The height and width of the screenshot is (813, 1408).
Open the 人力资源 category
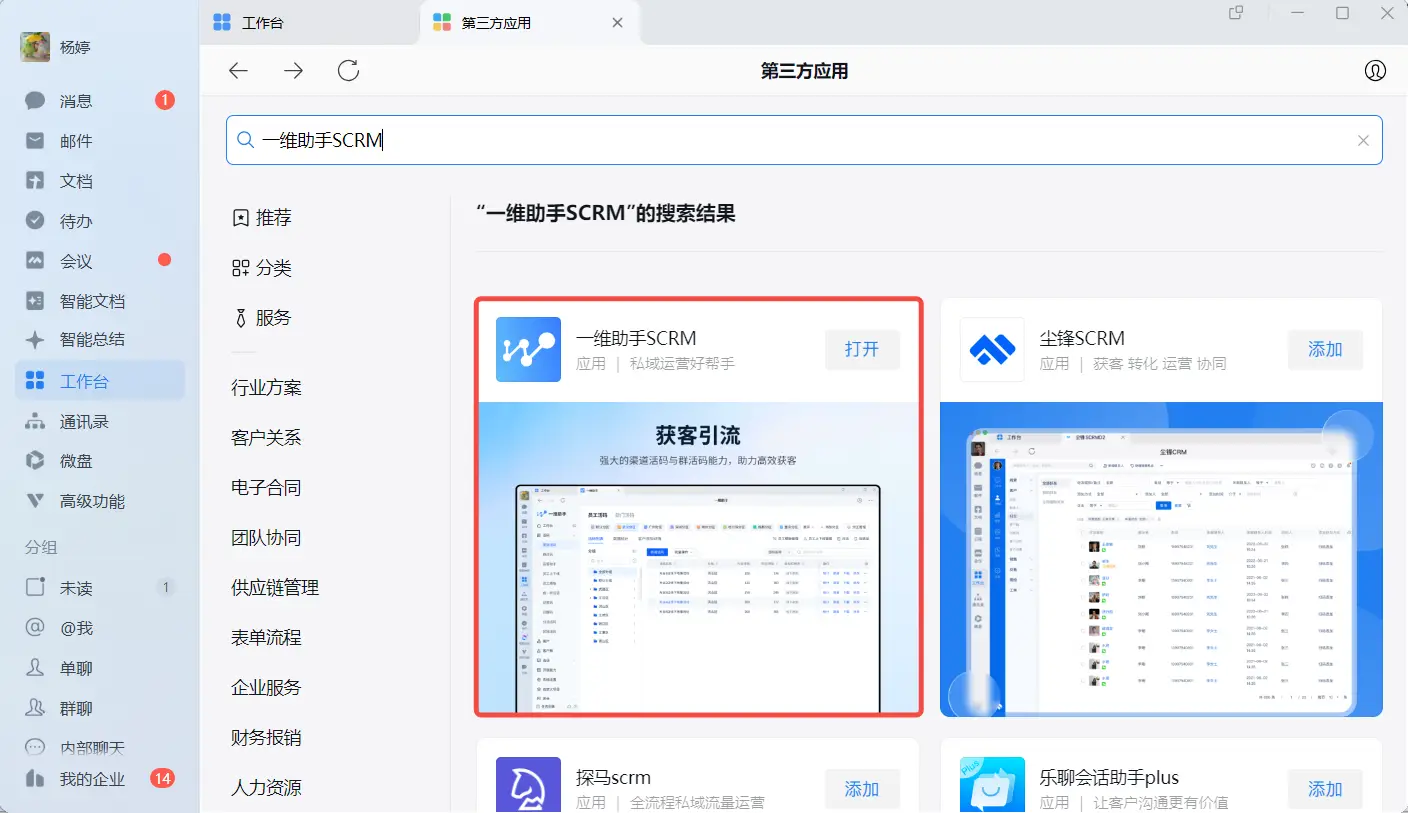266,788
